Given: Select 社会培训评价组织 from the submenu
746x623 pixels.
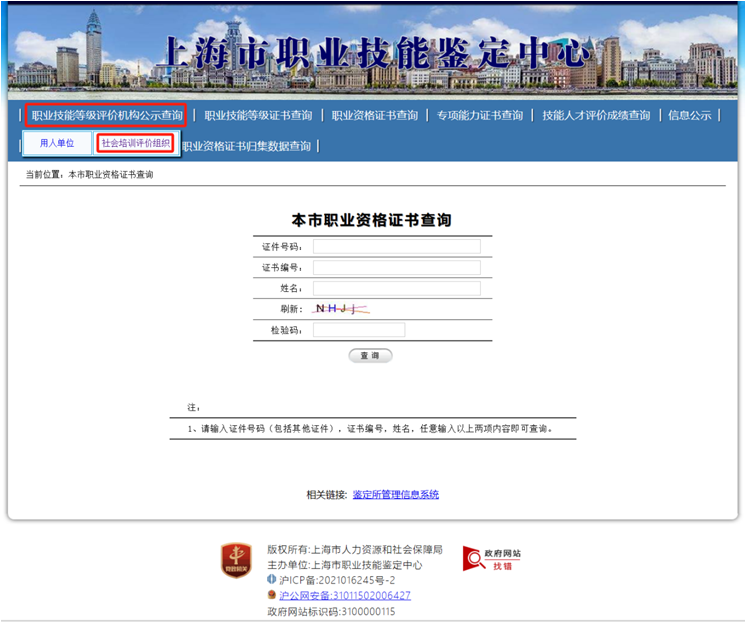Looking at the screenshot, I should (x=136, y=143).
